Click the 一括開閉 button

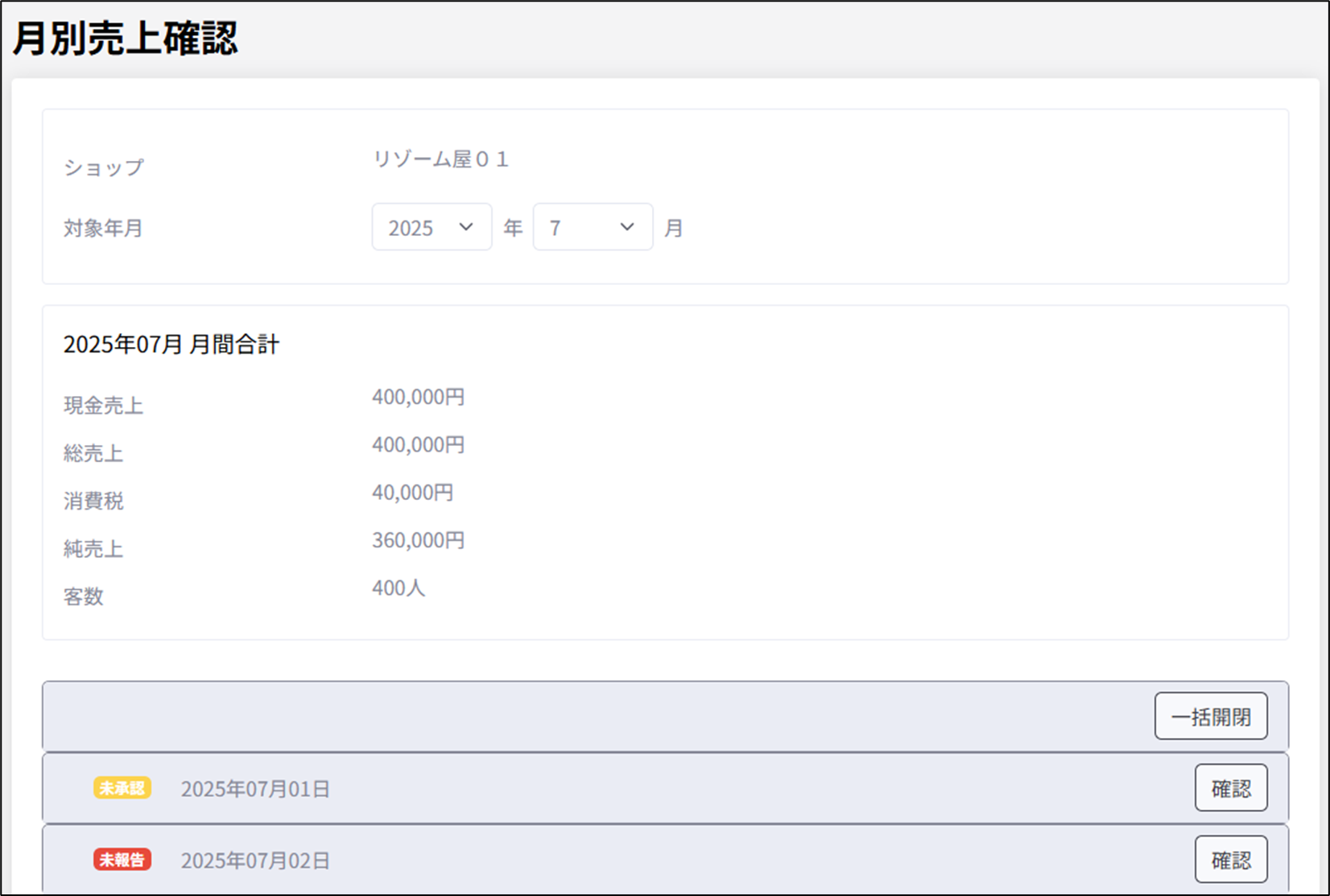(1210, 716)
